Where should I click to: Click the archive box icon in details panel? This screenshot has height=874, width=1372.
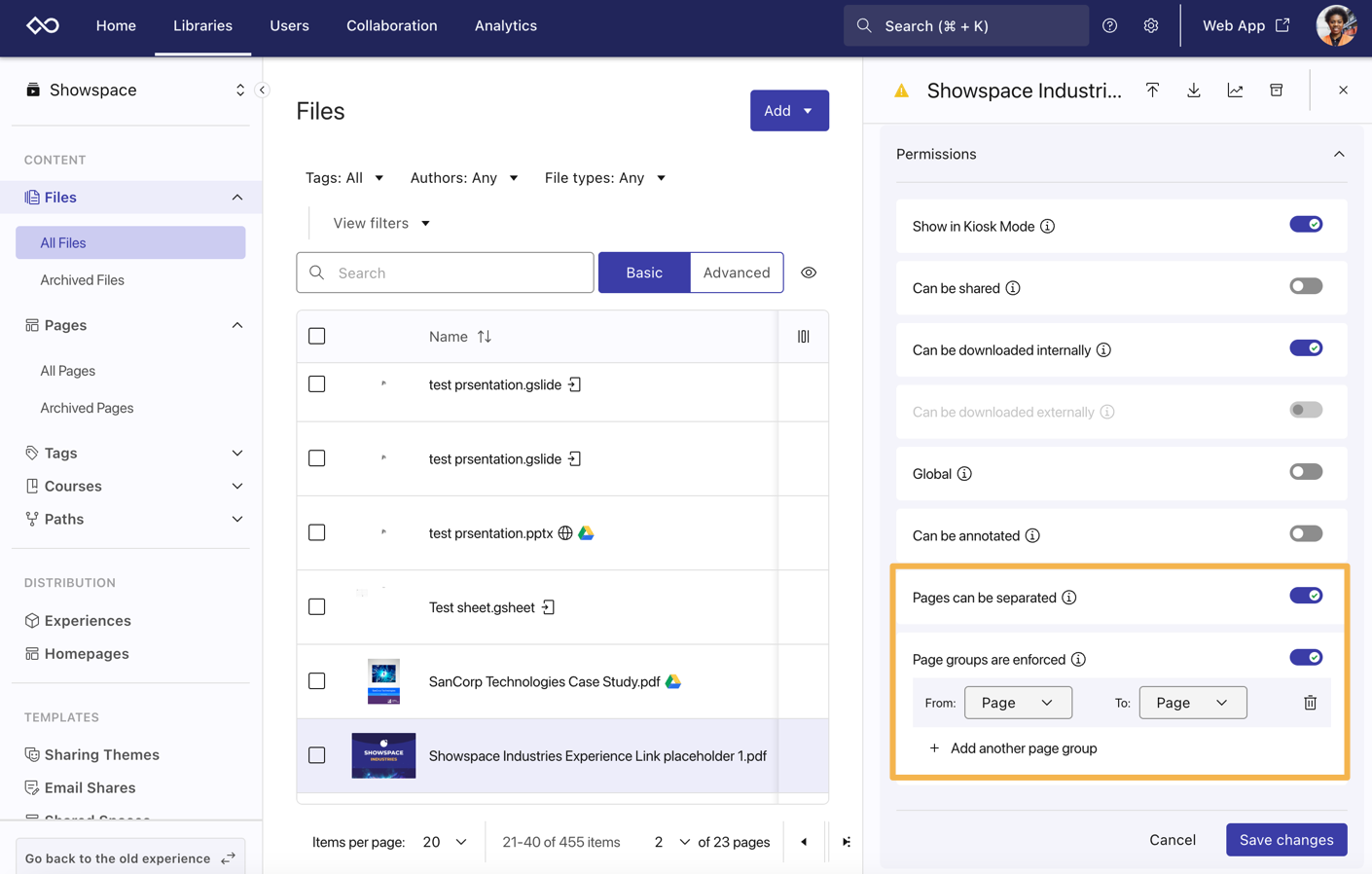pyautogui.click(x=1277, y=90)
